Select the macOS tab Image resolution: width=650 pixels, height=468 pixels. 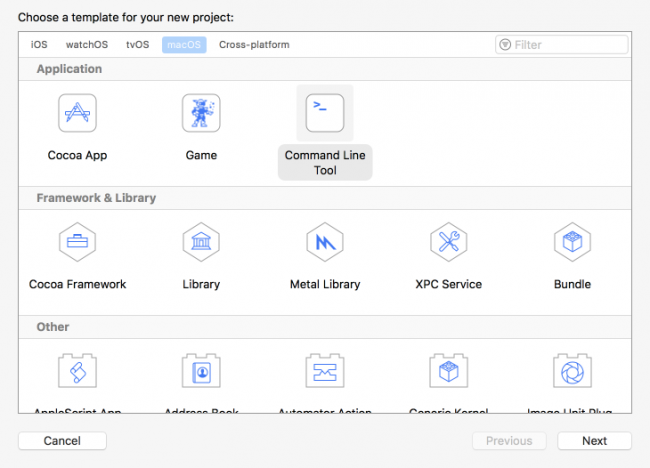[x=184, y=44]
